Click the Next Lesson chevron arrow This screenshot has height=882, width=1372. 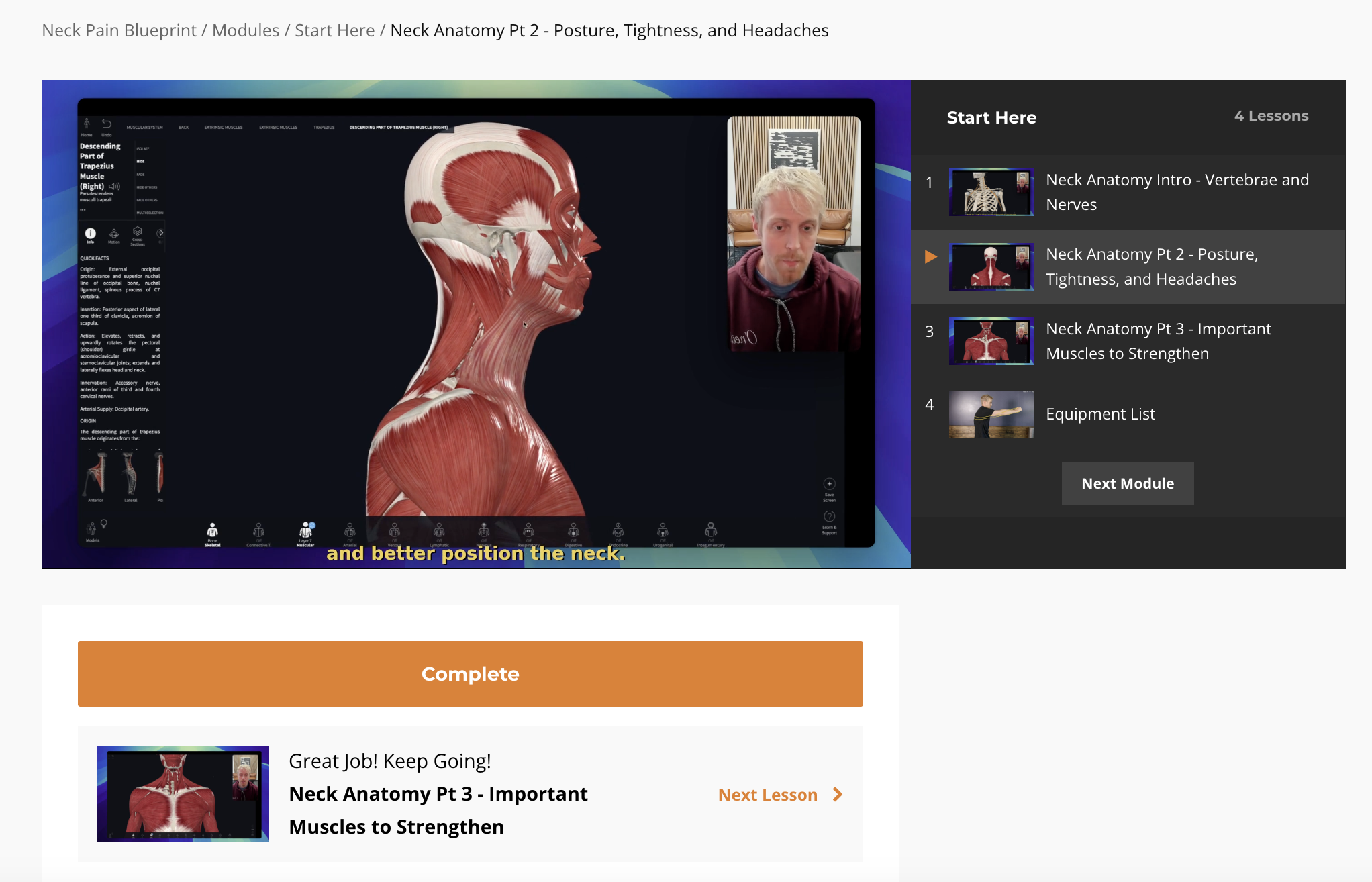tap(837, 795)
